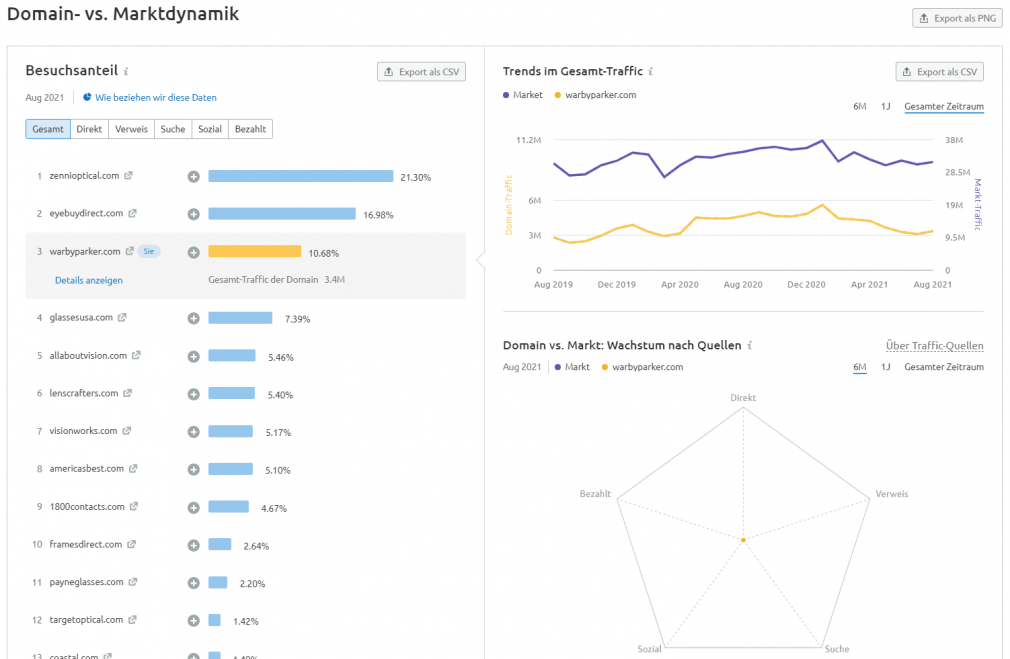Expand 1800contacts.com with plus icon

click(193, 508)
